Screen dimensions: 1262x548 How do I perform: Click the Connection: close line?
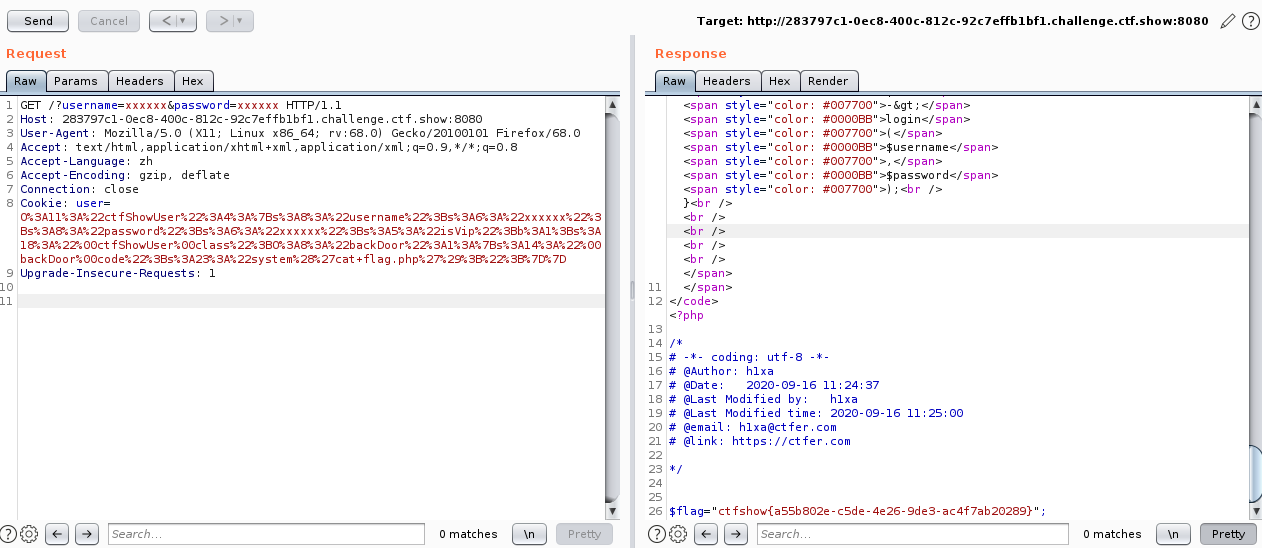80,189
